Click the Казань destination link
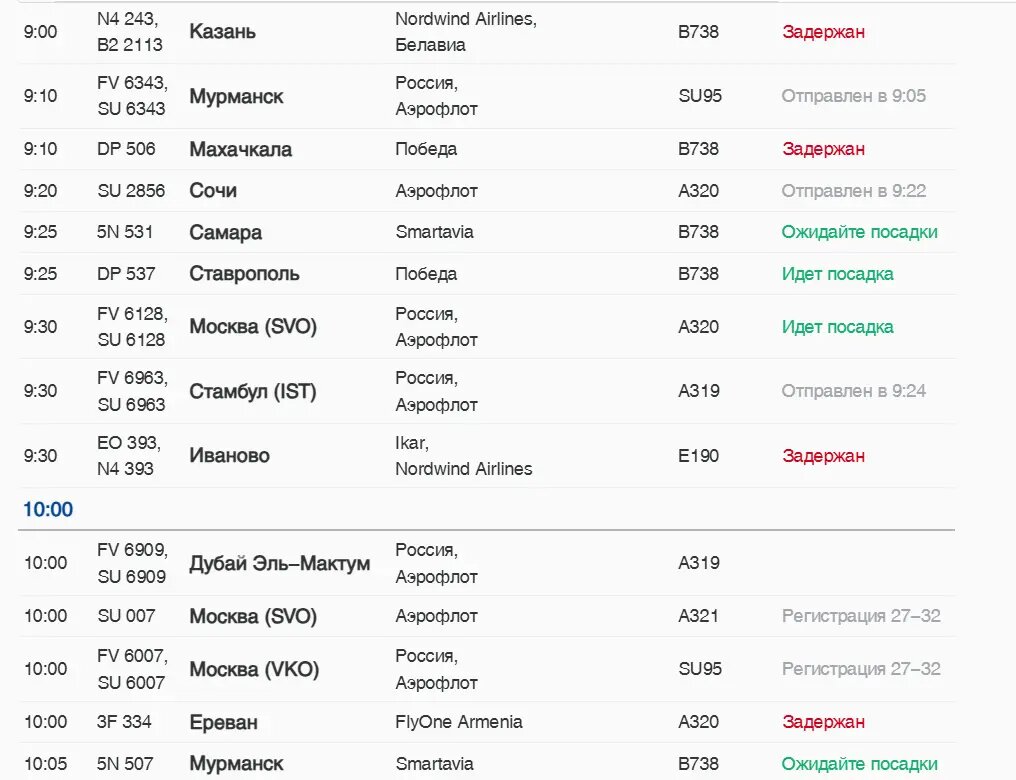The height and width of the screenshot is (780, 1016). click(x=222, y=32)
